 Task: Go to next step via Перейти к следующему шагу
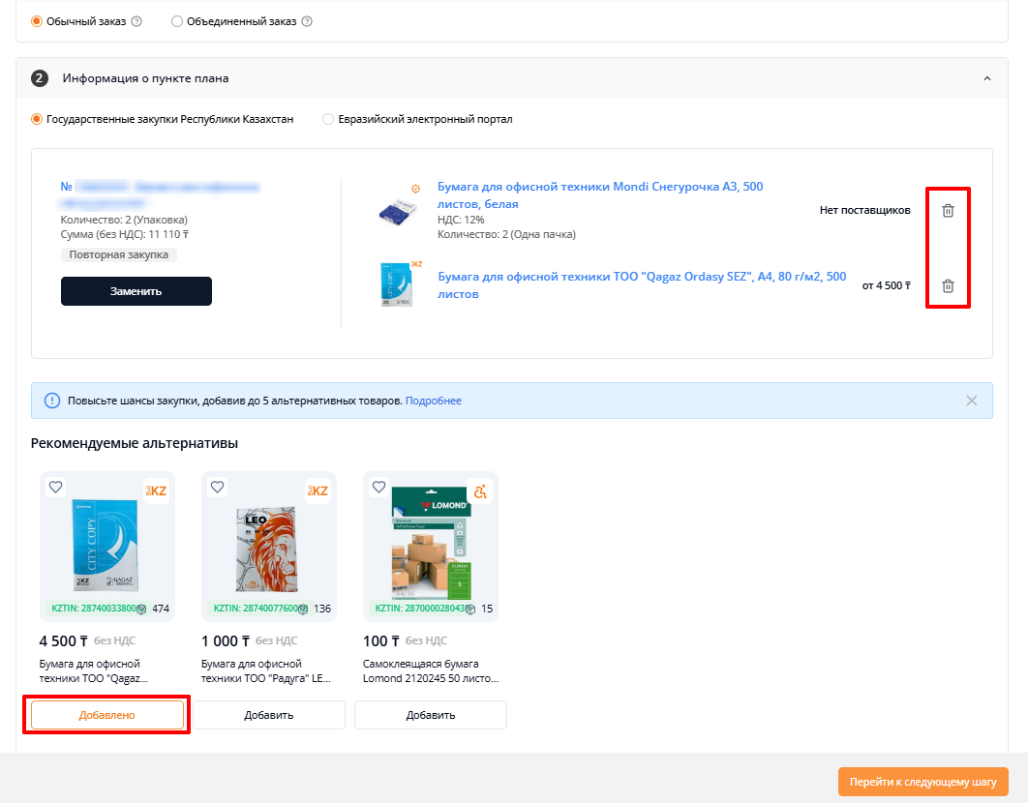[923, 782]
